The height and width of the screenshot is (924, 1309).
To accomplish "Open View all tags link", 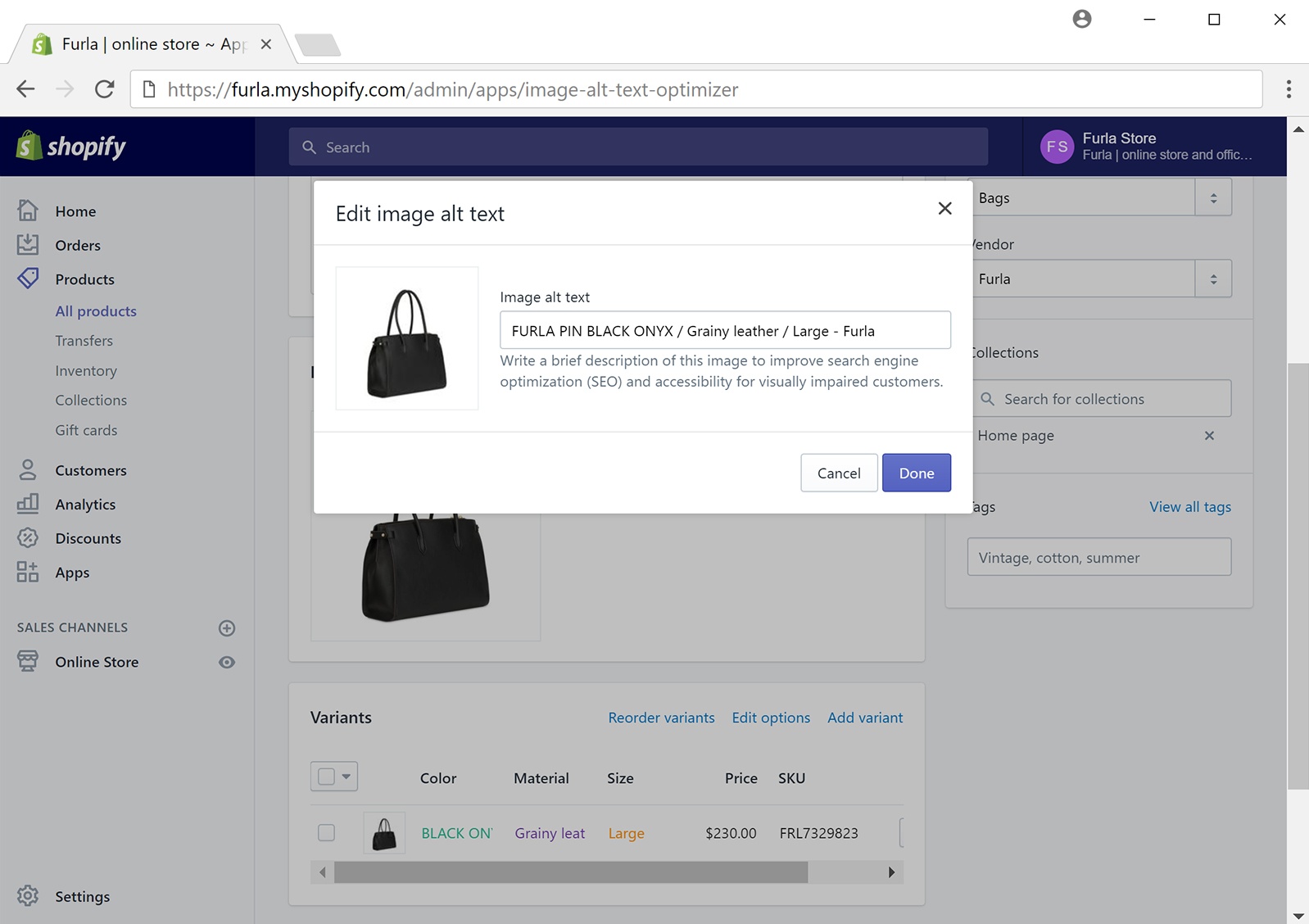I will pyautogui.click(x=1189, y=507).
